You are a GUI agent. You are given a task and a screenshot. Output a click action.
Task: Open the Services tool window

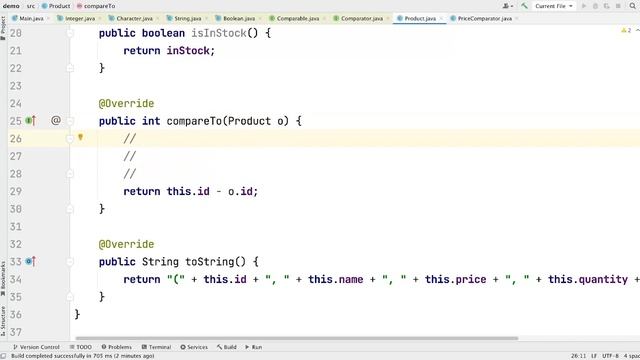194,347
